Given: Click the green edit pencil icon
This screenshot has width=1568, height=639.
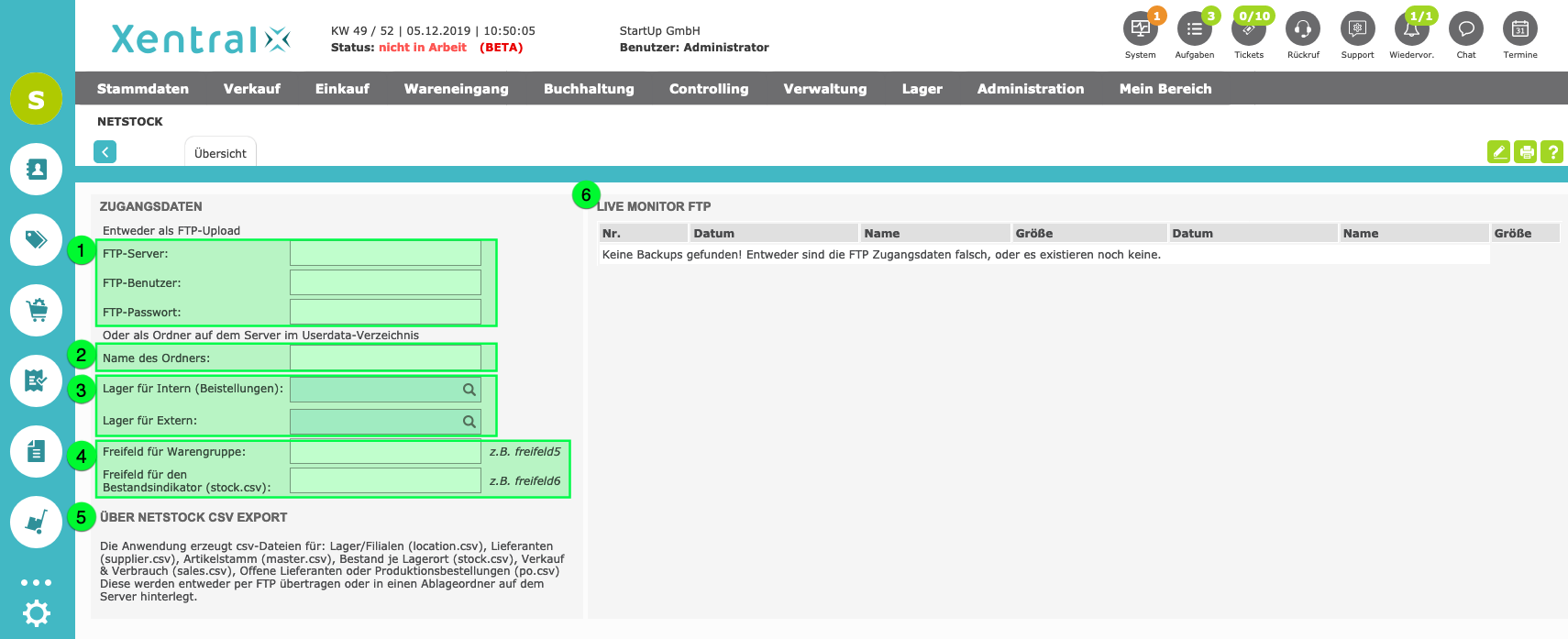Looking at the screenshot, I should click(x=1498, y=152).
